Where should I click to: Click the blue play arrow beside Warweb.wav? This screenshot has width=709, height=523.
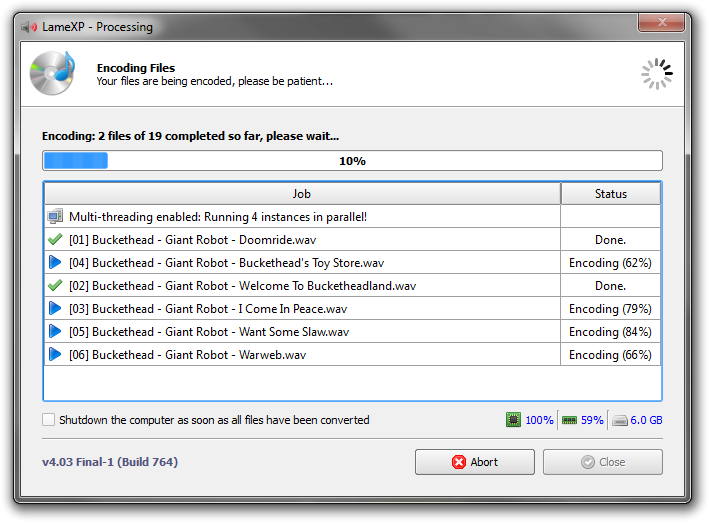click(x=55, y=355)
